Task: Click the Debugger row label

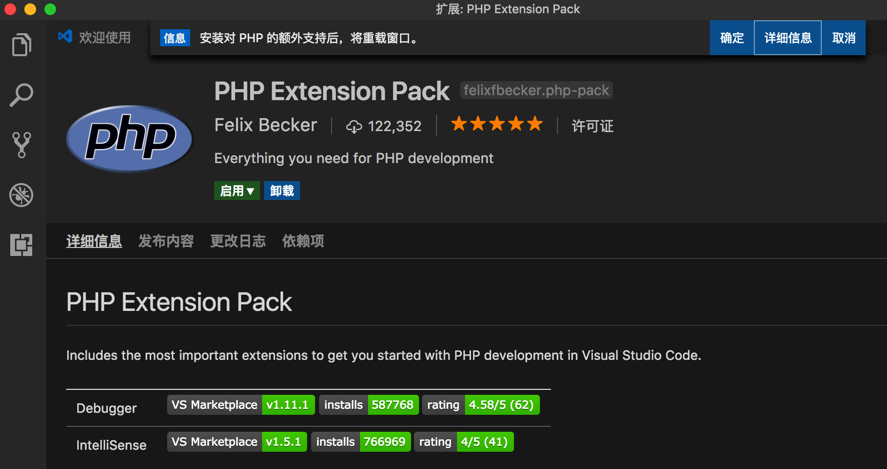Action: pyautogui.click(x=106, y=408)
